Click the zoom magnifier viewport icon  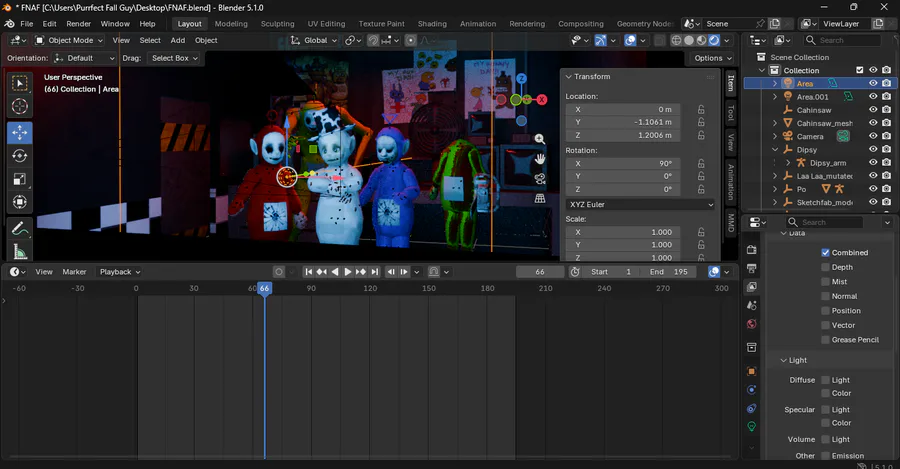pyautogui.click(x=540, y=140)
